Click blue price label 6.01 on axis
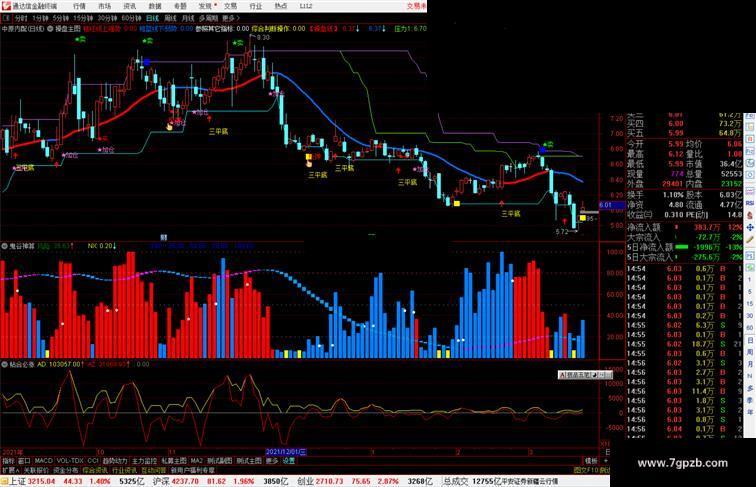 pos(612,205)
